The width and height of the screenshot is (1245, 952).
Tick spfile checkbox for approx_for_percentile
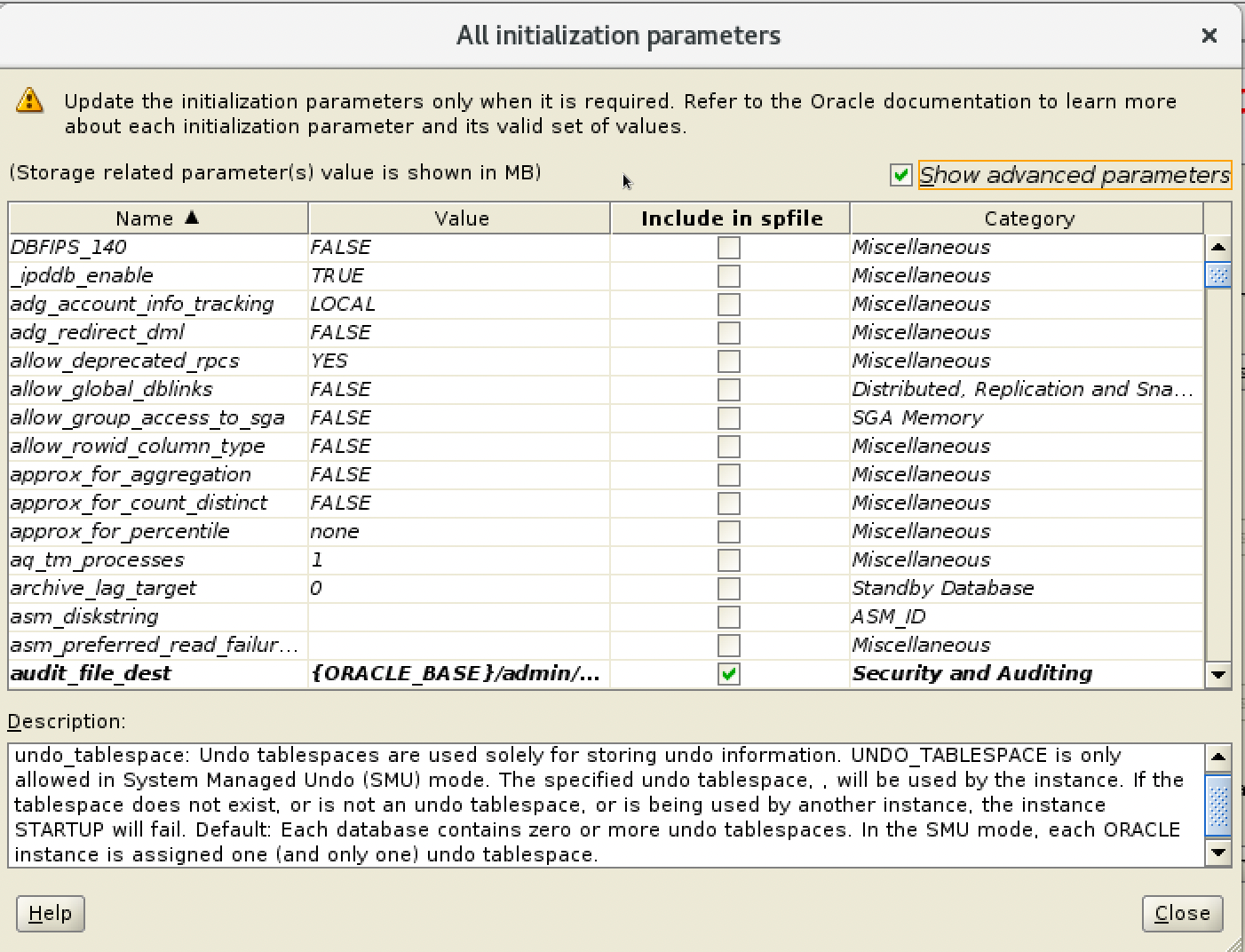(x=729, y=532)
